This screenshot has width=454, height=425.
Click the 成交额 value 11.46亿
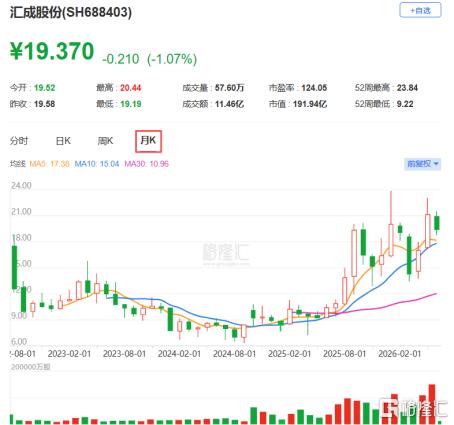tap(229, 104)
